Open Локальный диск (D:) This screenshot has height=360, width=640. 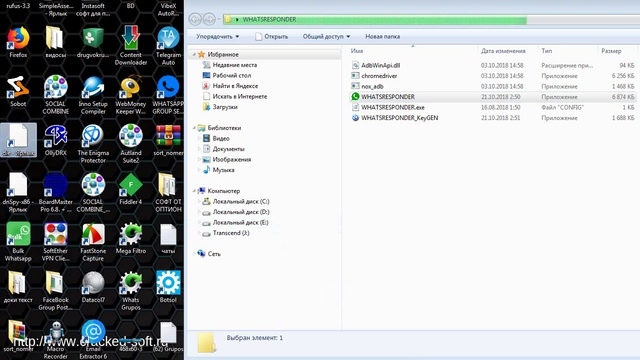pyautogui.click(x=241, y=212)
